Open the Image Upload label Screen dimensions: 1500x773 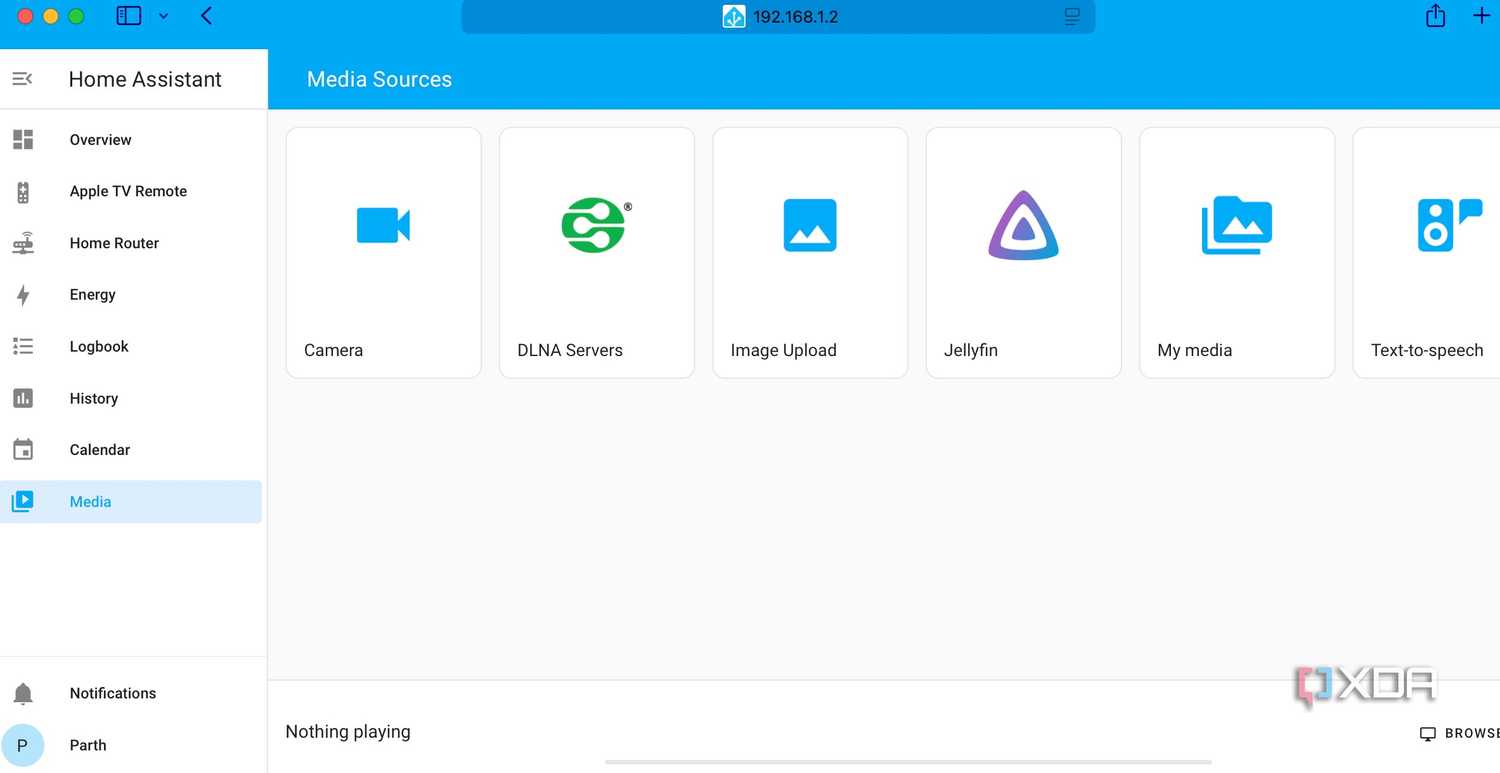pos(783,350)
